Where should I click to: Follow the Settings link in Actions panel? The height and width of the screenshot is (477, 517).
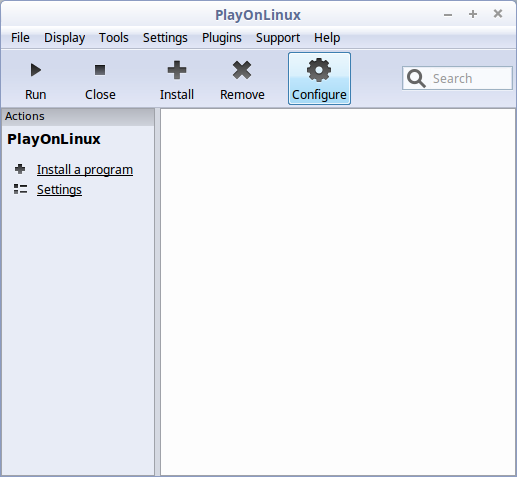click(59, 190)
